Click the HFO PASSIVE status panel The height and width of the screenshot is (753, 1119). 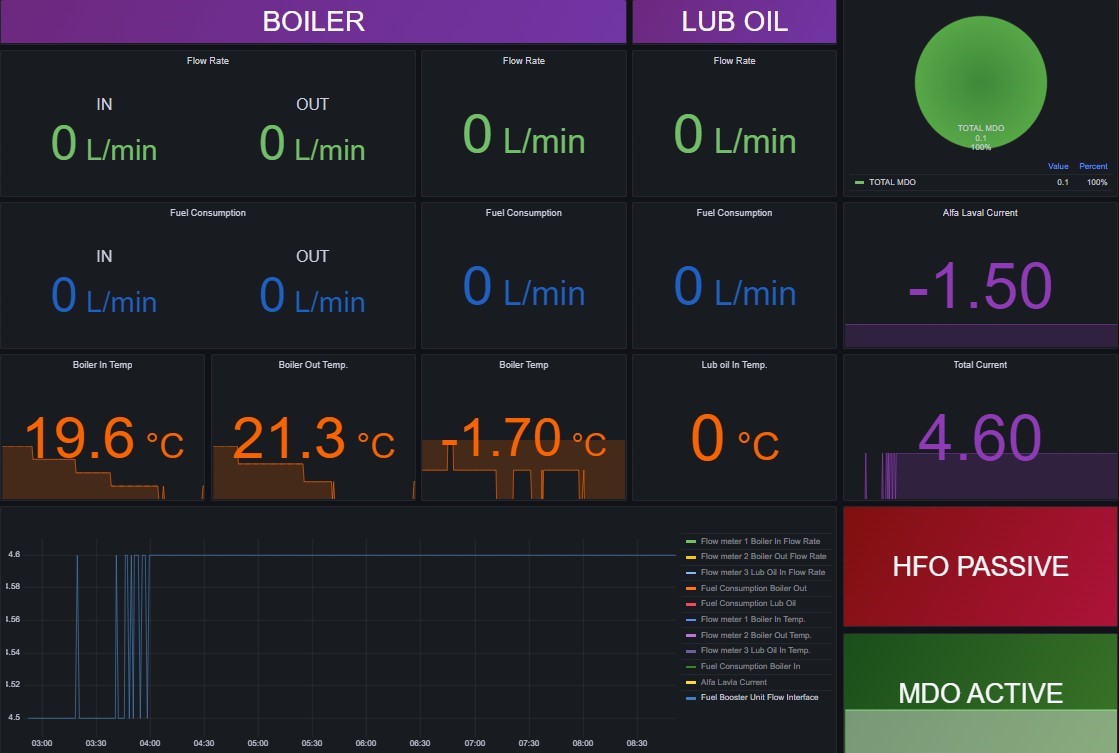980,567
